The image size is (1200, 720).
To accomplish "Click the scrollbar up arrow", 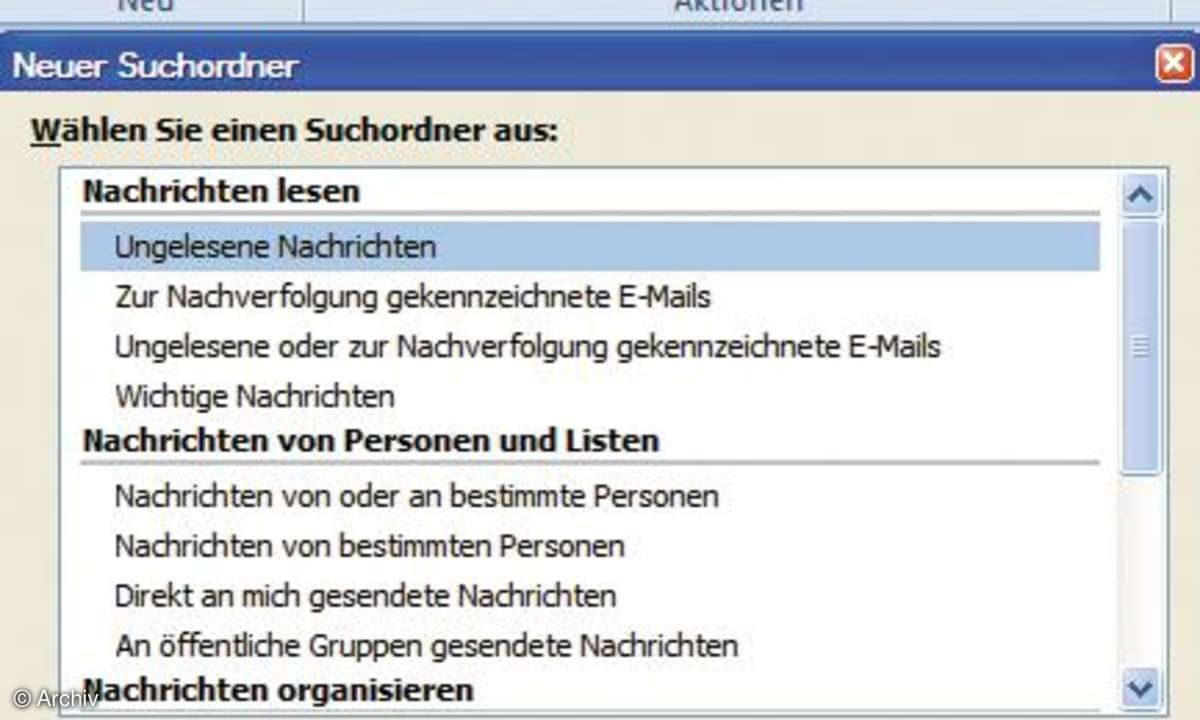I will click(x=1141, y=194).
